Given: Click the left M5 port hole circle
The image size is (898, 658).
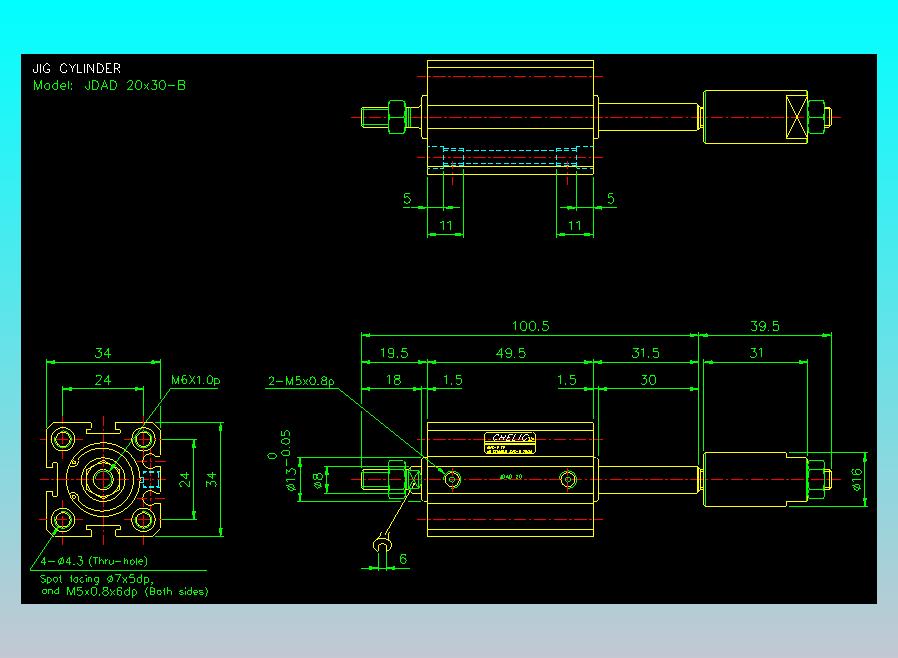Looking at the screenshot, I should click(x=452, y=479).
